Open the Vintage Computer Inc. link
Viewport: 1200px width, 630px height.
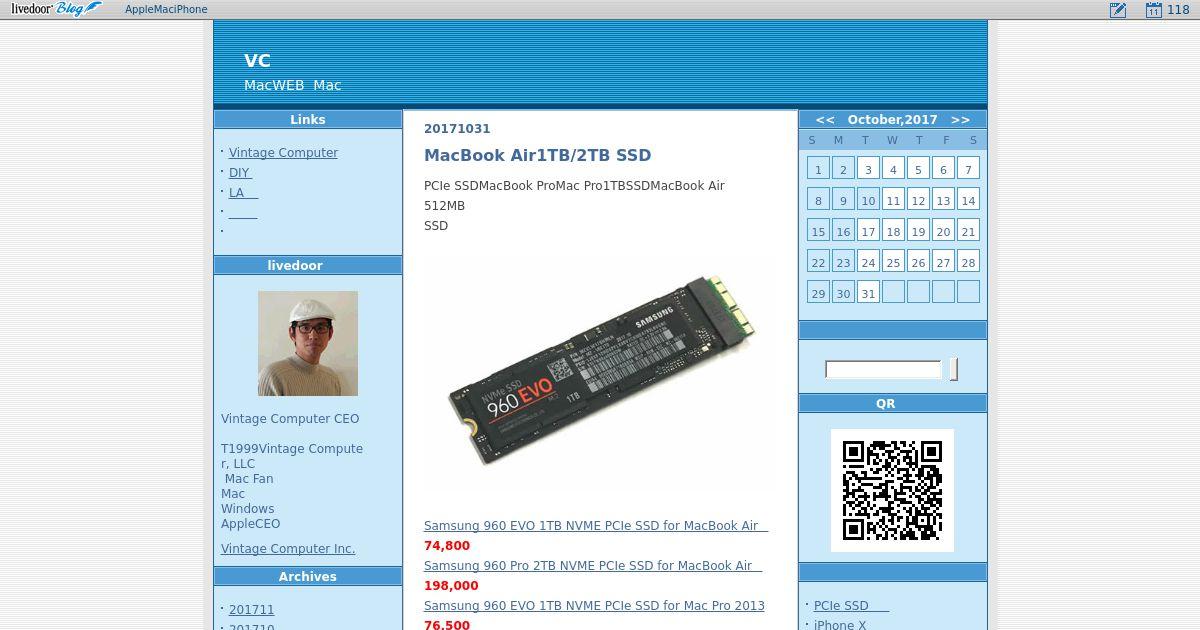point(288,549)
